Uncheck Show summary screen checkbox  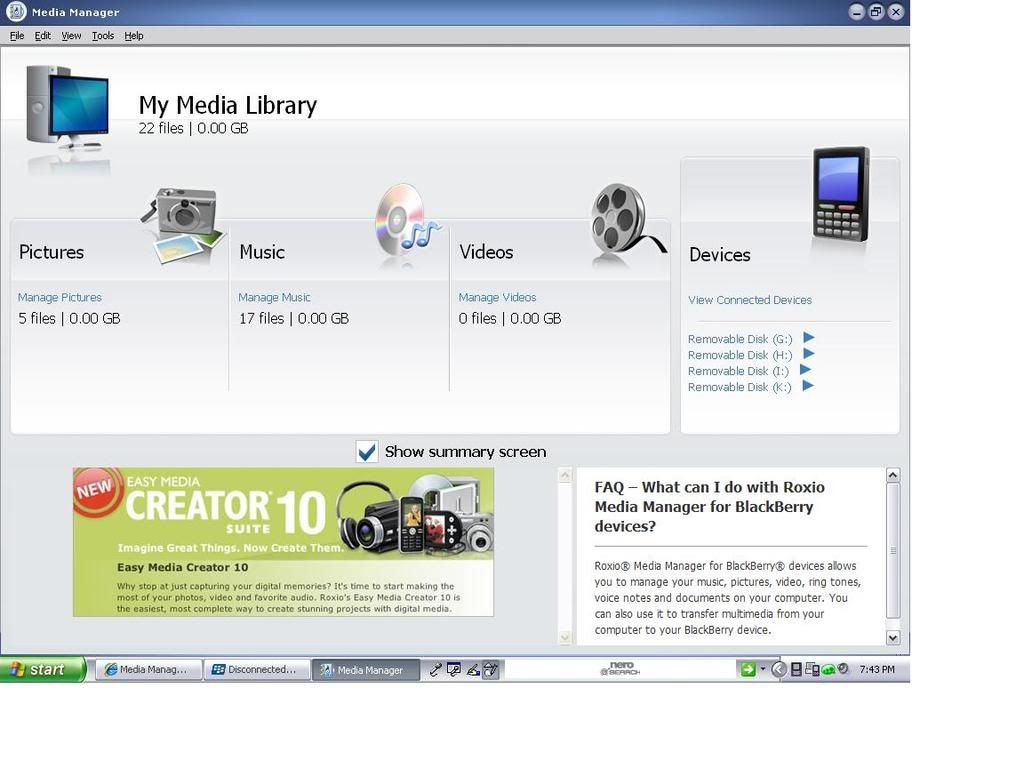367,452
